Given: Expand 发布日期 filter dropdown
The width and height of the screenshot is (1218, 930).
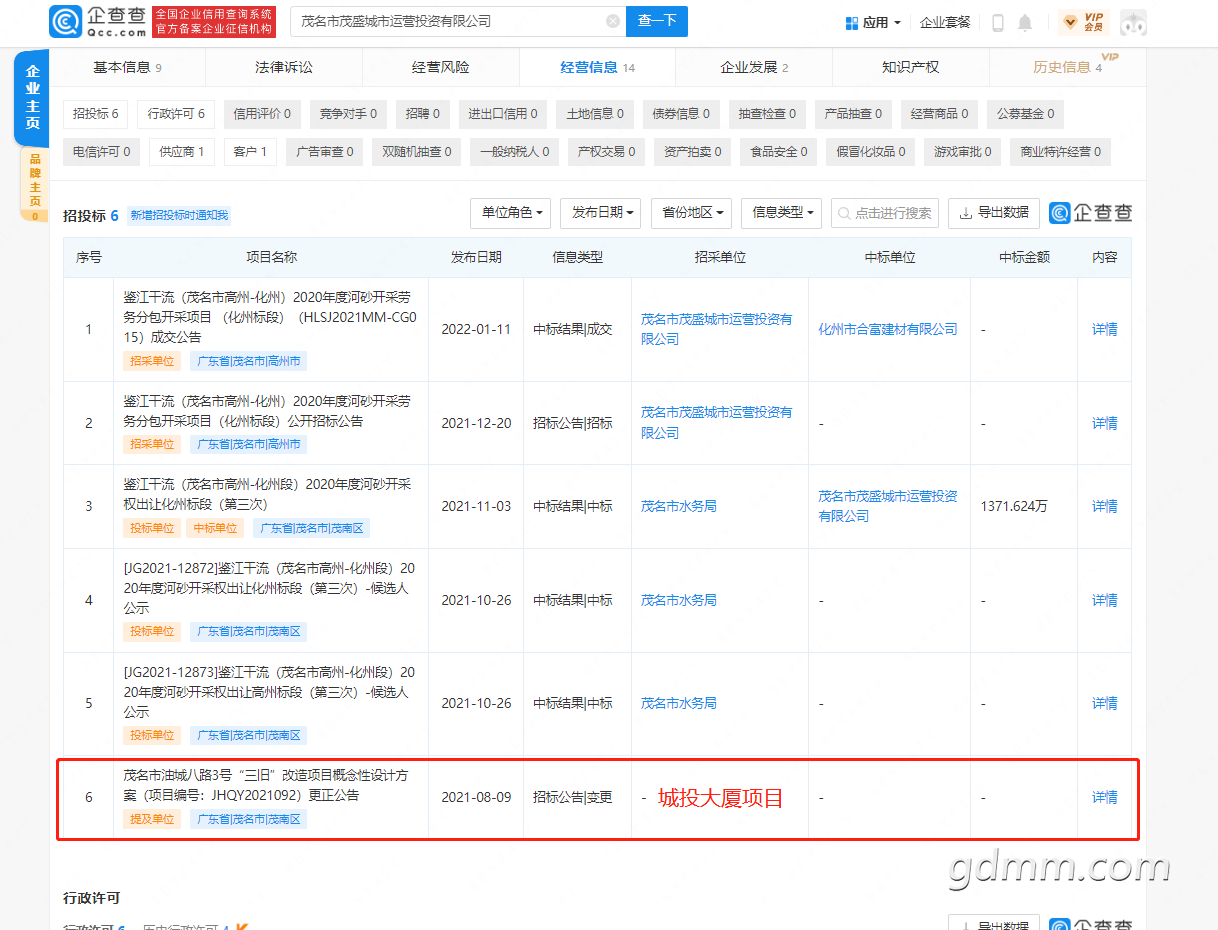Looking at the screenshot, I should click(601, 213).
